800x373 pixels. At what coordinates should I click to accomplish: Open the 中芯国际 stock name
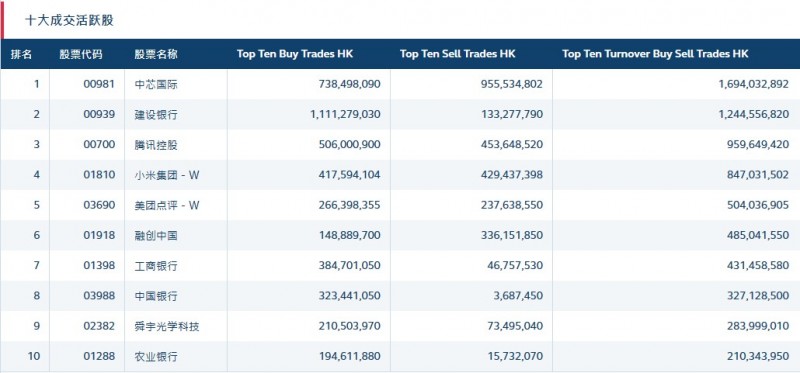[x=156, y=85]
